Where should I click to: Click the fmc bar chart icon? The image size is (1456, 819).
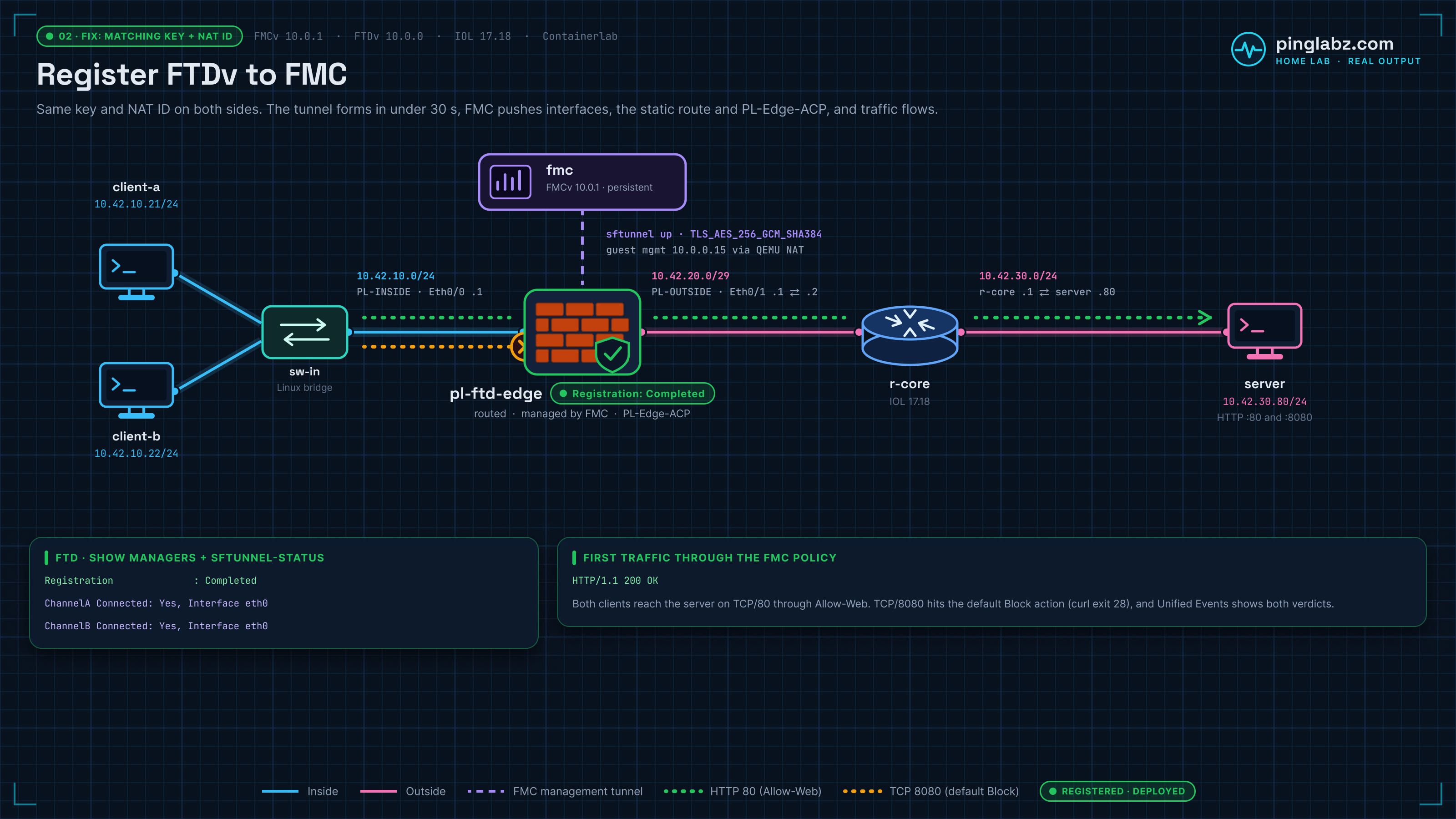pos(511,182)
